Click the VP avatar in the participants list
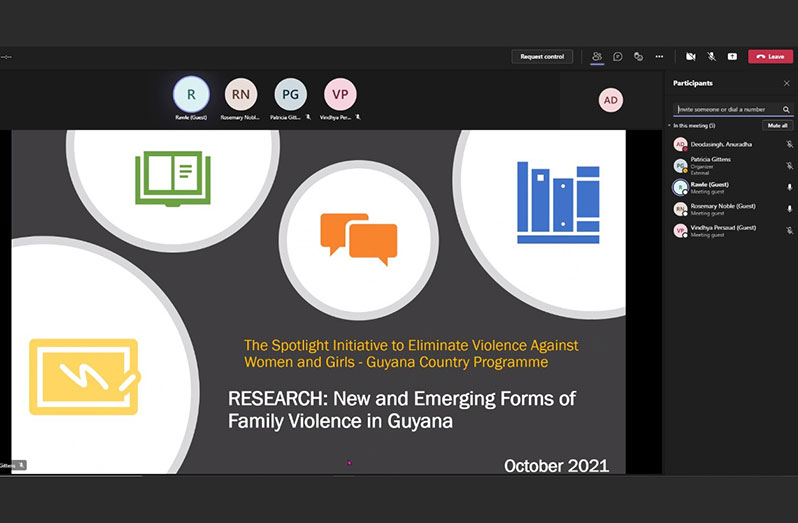798x523 pixels. click(x=680, y=230)
